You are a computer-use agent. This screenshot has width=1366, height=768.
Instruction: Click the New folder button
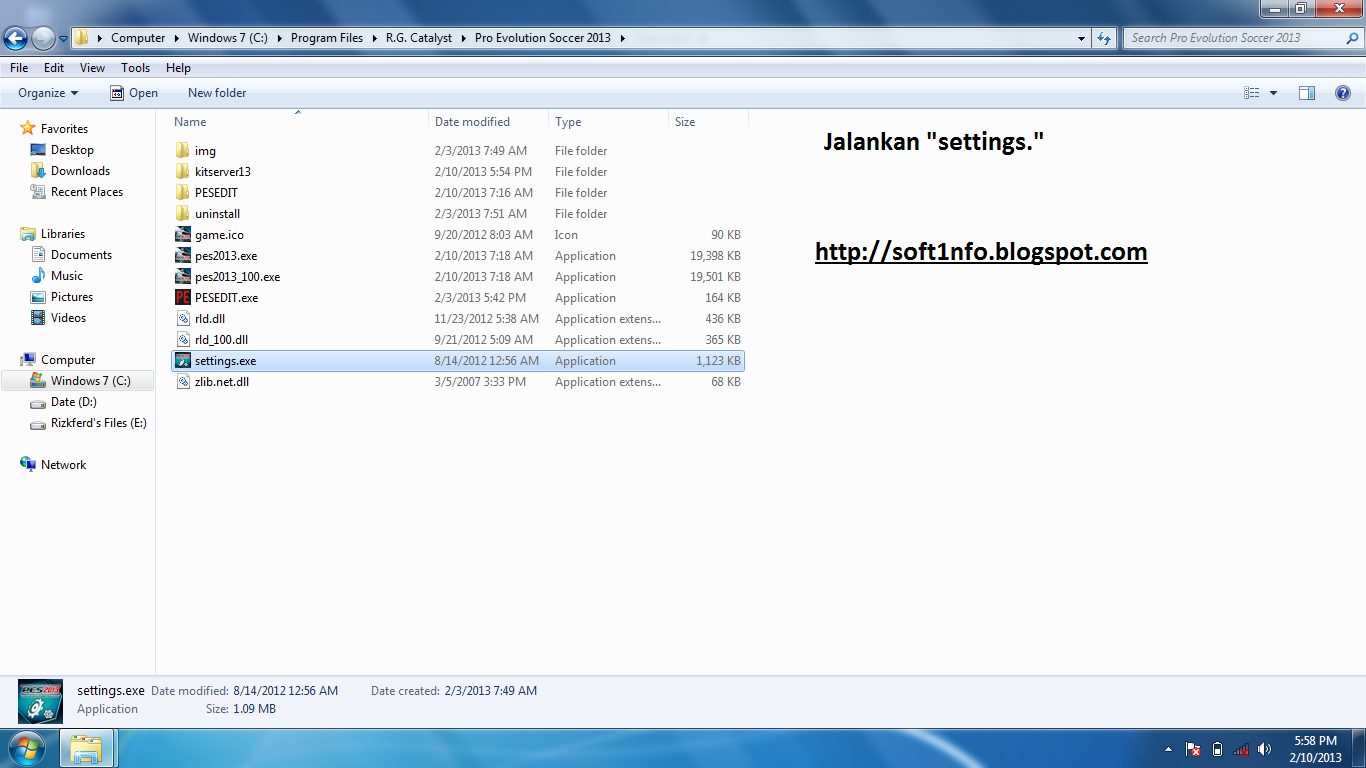(217, 93)
